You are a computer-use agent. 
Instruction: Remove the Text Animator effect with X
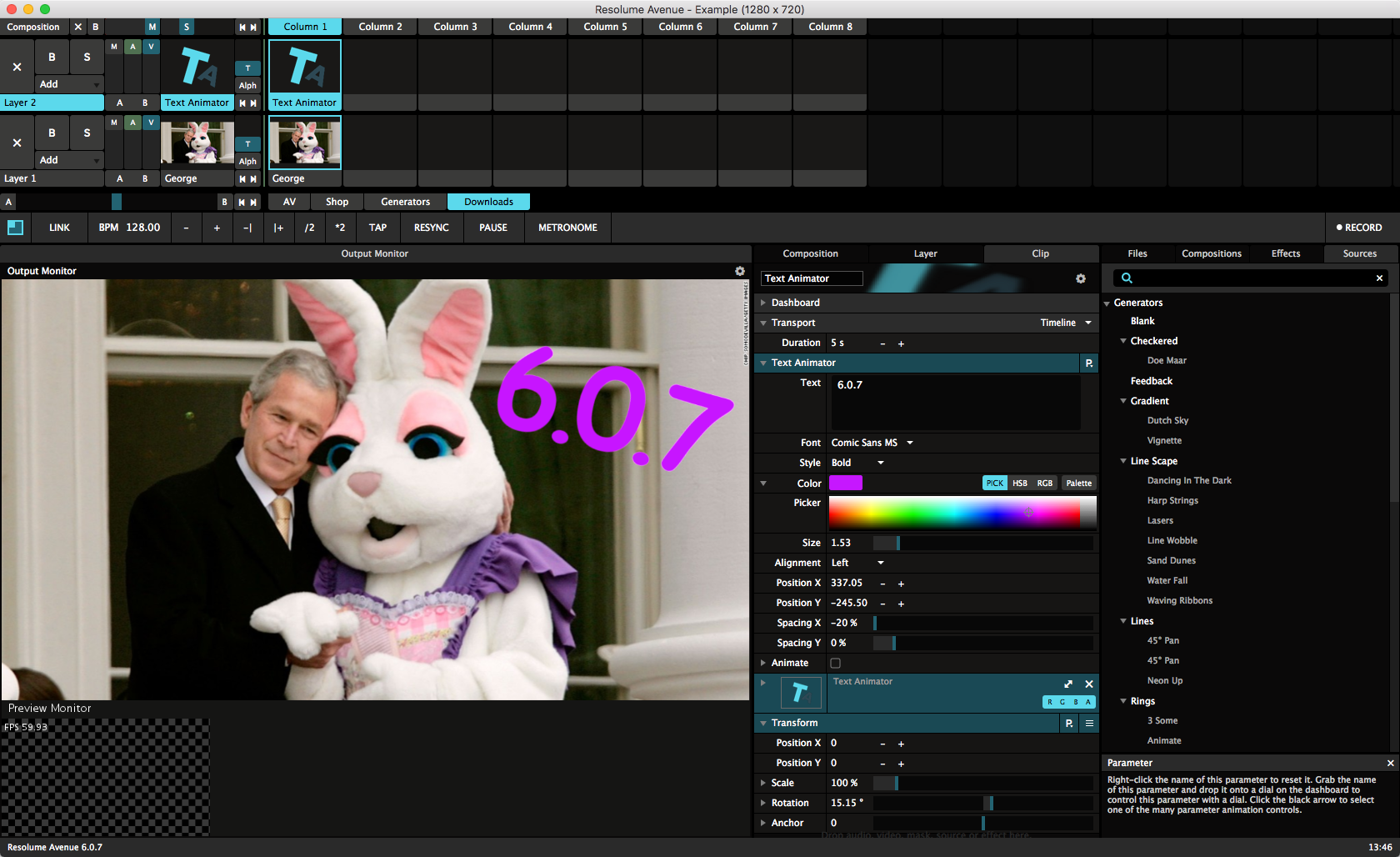pyautogui.click(x=1088, y=684)
